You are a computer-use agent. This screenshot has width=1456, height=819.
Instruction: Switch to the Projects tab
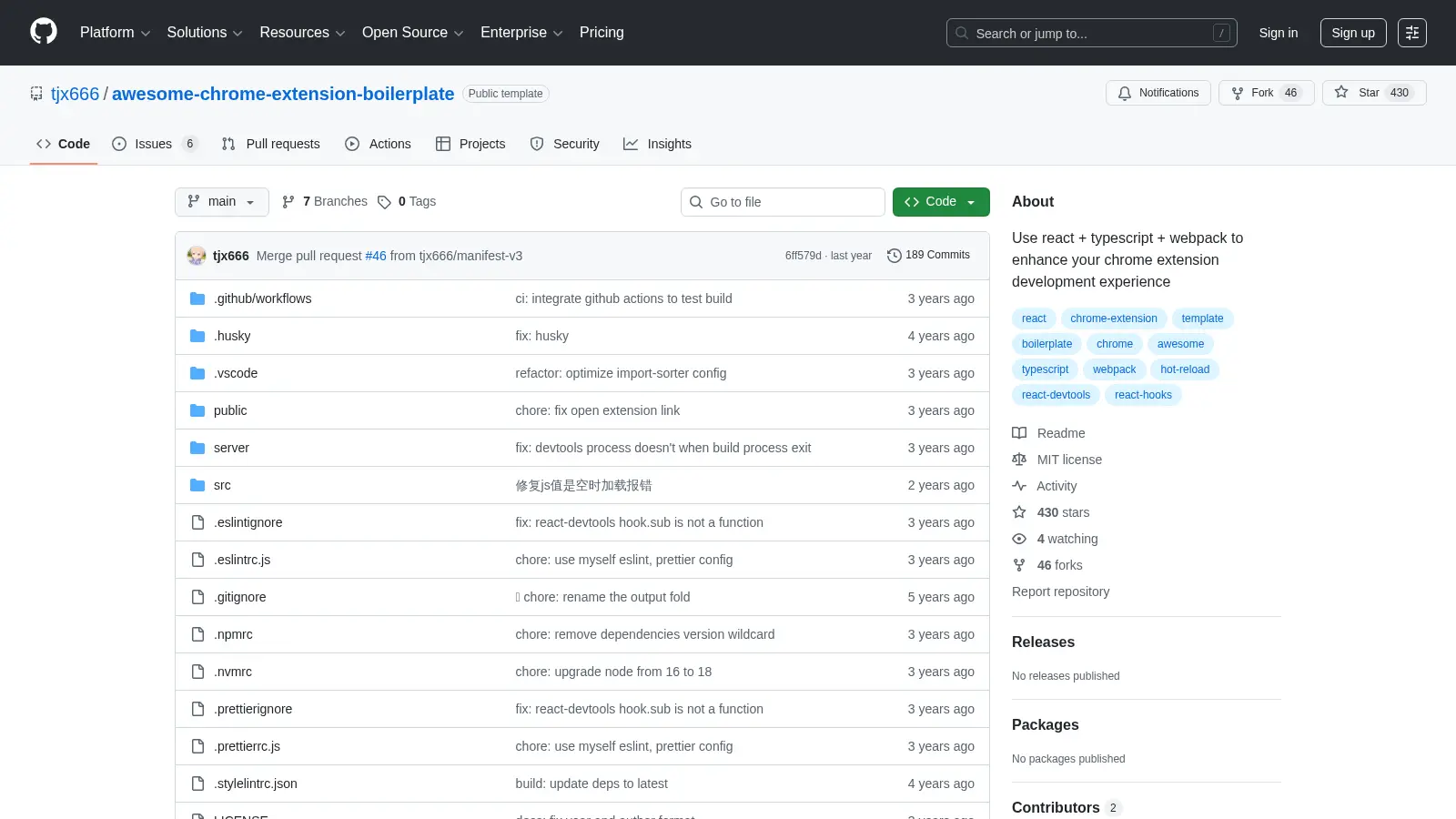pyautogui.click(x=470, y=144)
